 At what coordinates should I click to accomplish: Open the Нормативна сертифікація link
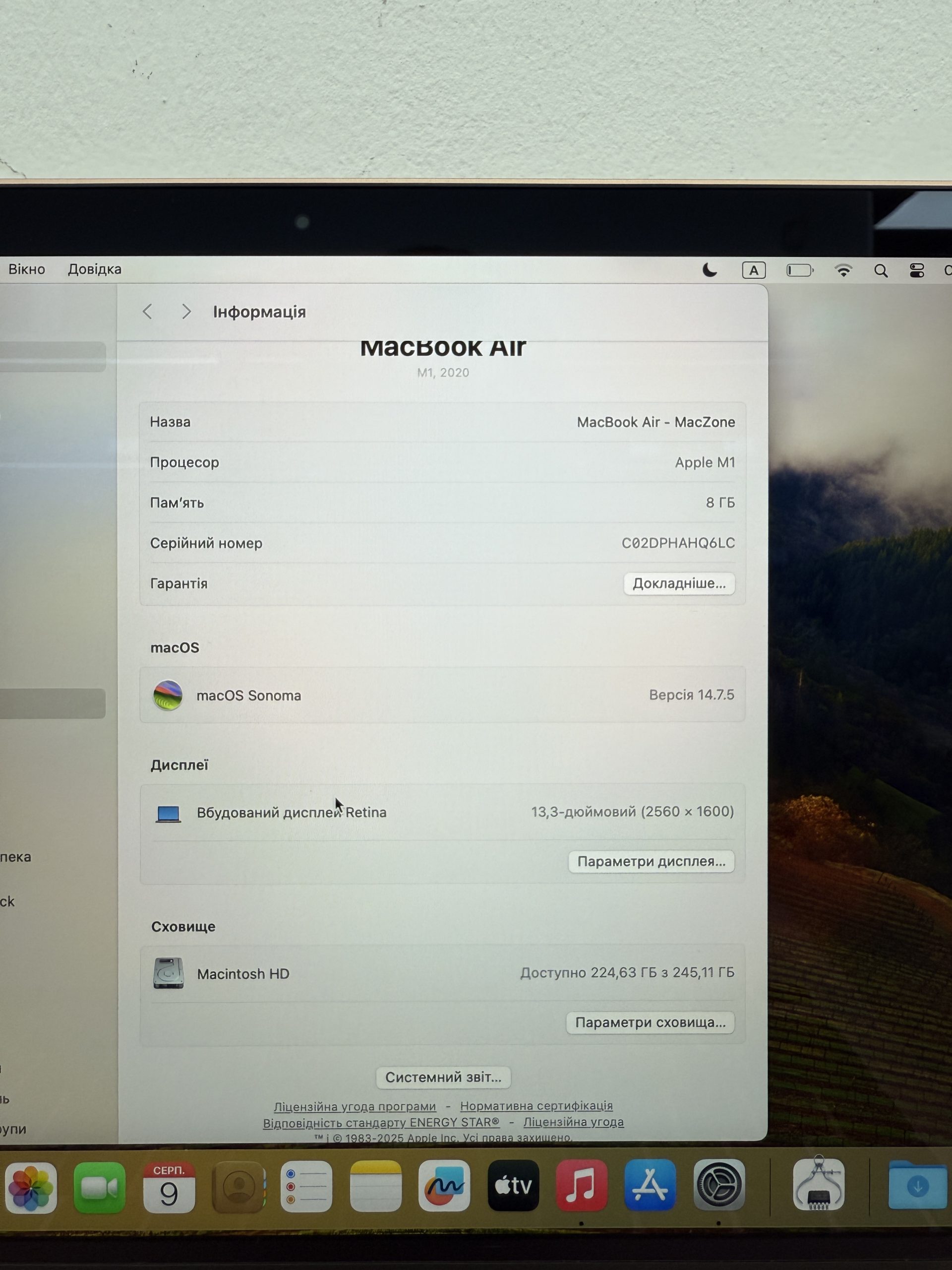[536, 1106]
